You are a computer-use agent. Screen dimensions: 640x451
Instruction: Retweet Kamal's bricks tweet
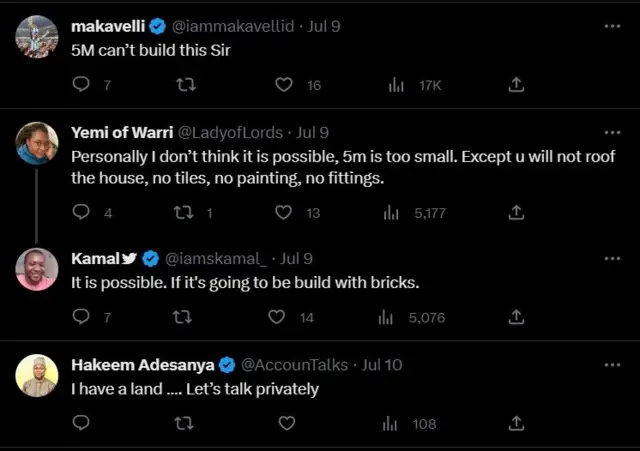[x=181, y=317]
